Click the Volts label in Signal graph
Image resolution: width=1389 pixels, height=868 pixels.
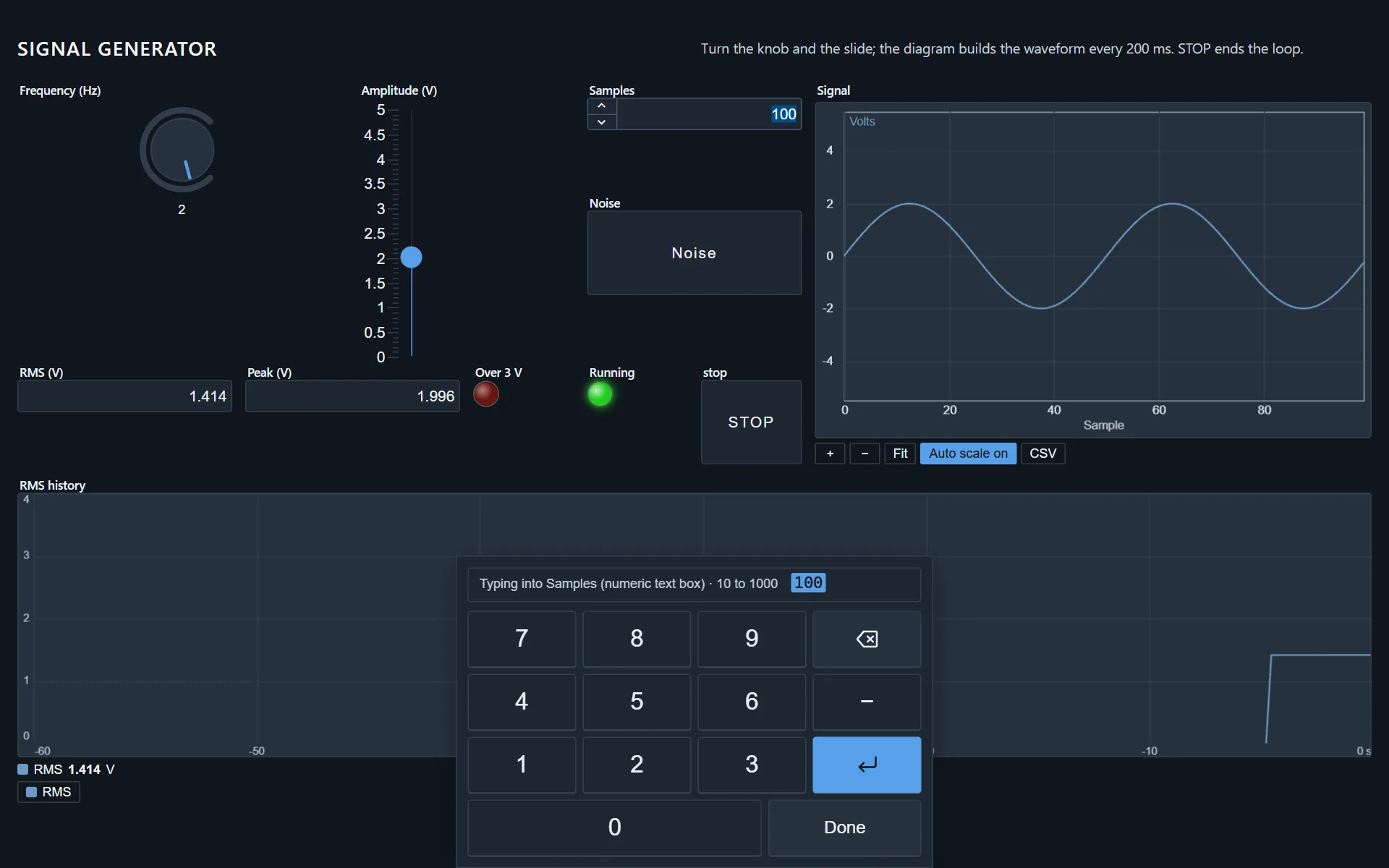pos(862,122)
